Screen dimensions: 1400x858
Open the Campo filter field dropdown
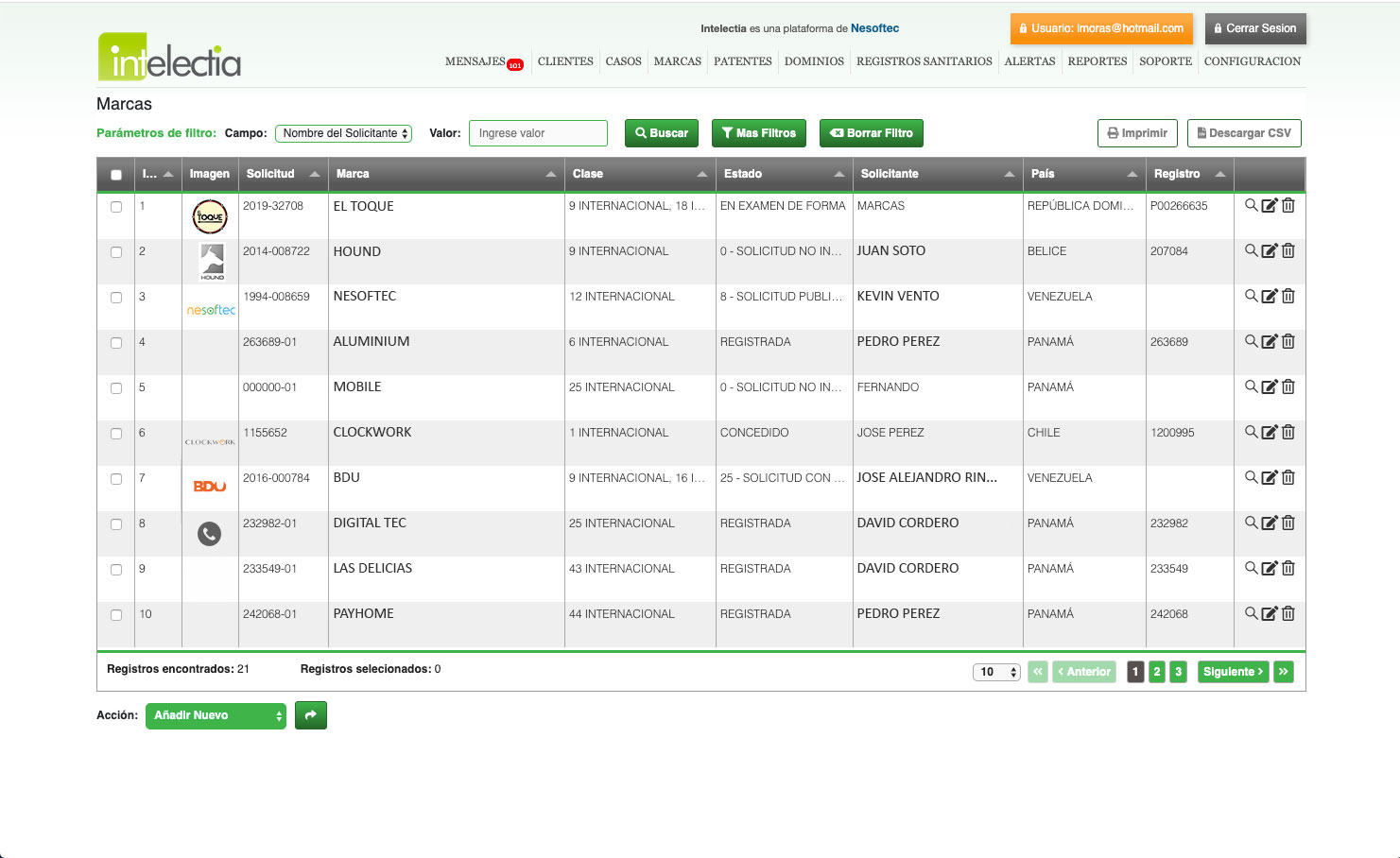[x=343, y=133]
